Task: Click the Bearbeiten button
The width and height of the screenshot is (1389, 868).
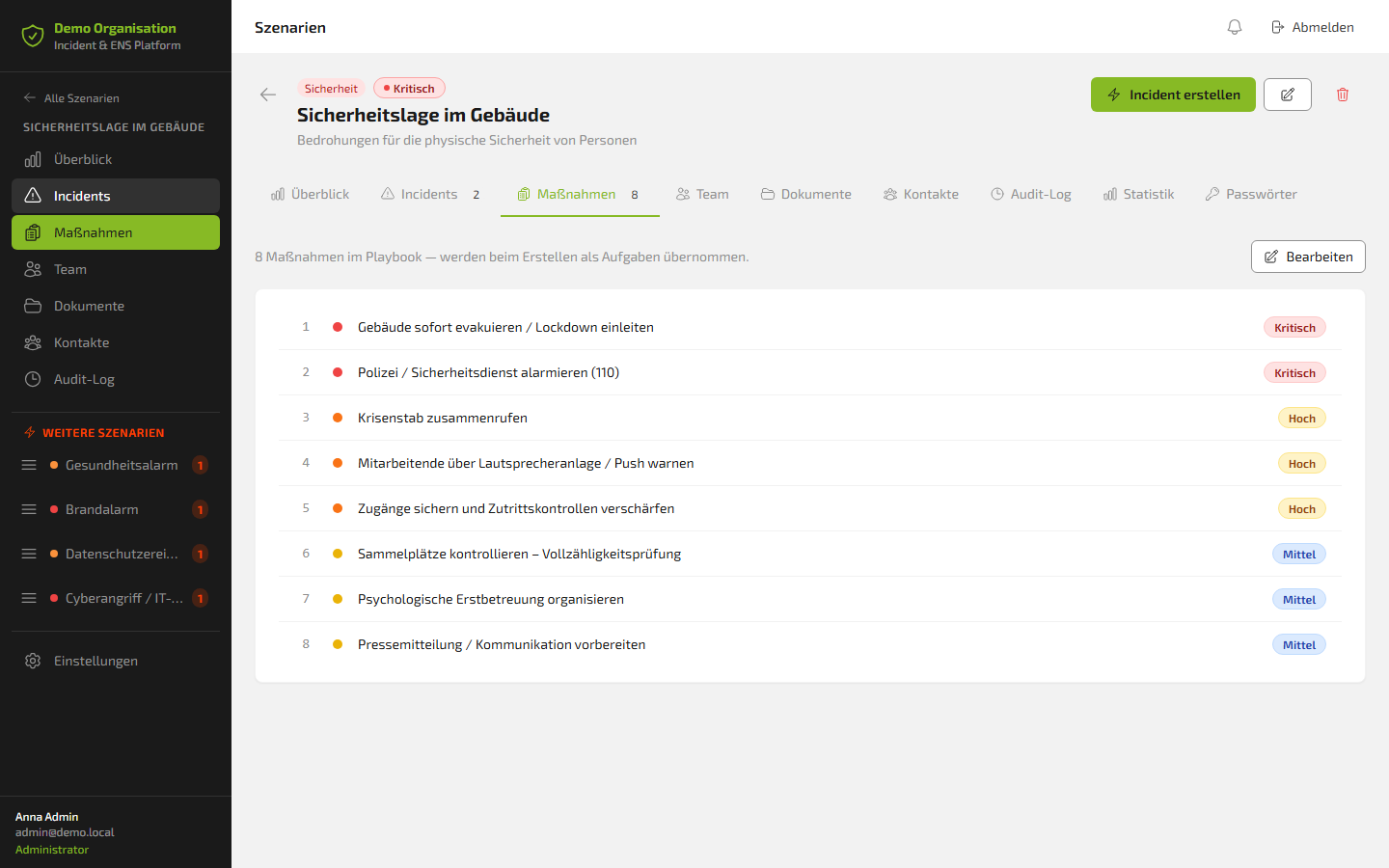Action: point(1308,257)
